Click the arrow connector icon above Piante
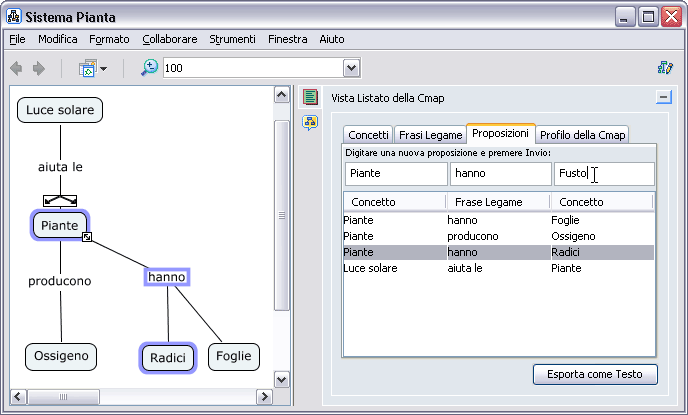This screenshot has height=415, width=688. pos(60,200)
